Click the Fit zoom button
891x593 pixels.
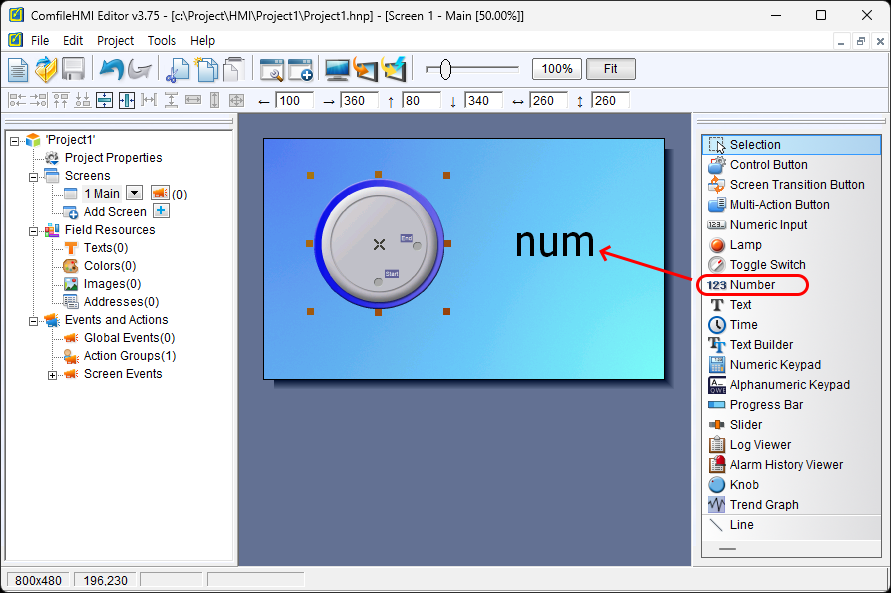click(610, 69)
